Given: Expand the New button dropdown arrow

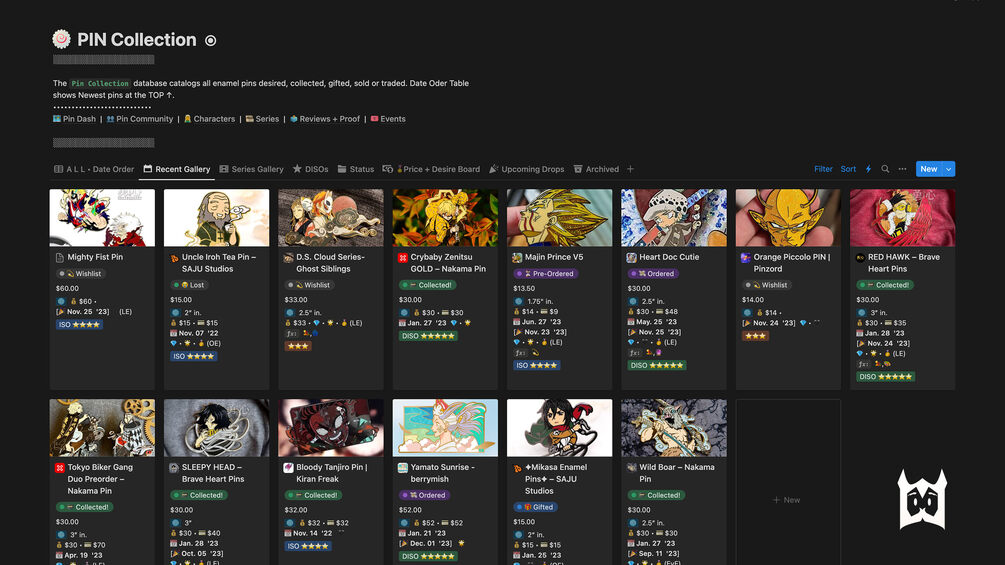Looking at the screenshot, I should (x=949, y=169).
